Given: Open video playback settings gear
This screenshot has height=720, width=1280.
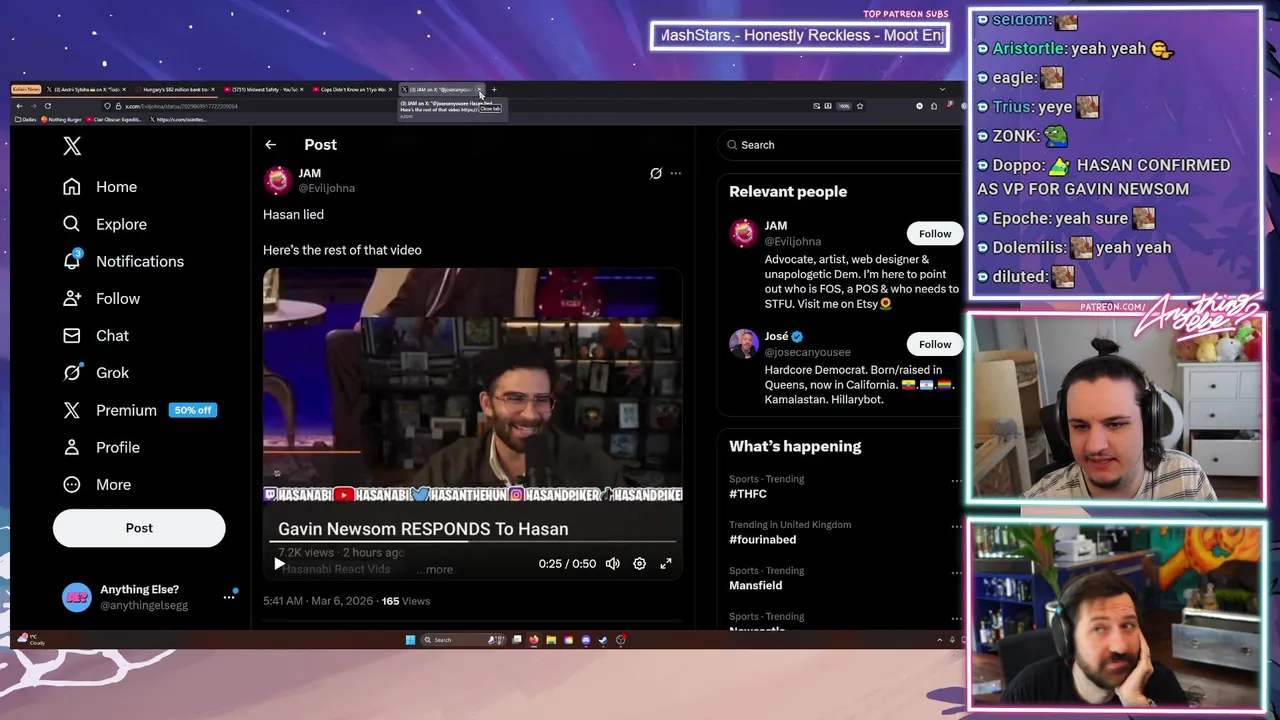Looking at the screenshot, I should pos(639,564).
